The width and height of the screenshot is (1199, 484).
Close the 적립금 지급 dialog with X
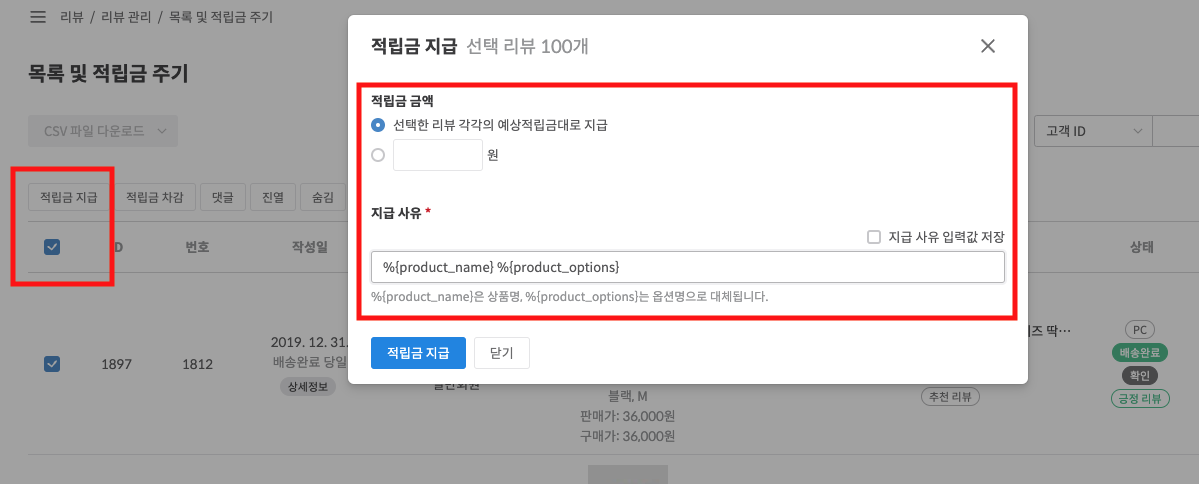pos(988,46)
